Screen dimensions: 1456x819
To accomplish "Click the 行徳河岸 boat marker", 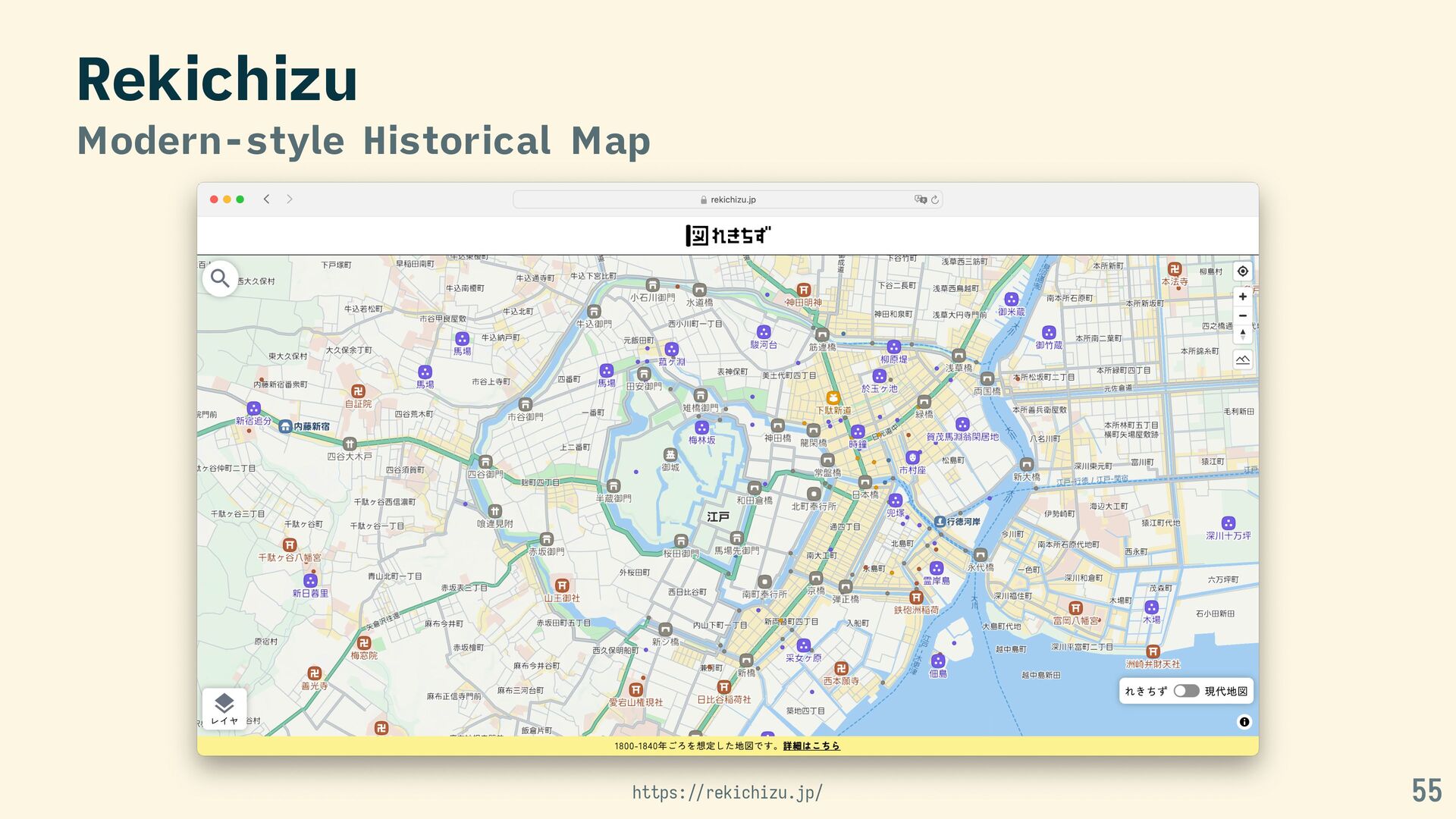I will click(940, 522).
